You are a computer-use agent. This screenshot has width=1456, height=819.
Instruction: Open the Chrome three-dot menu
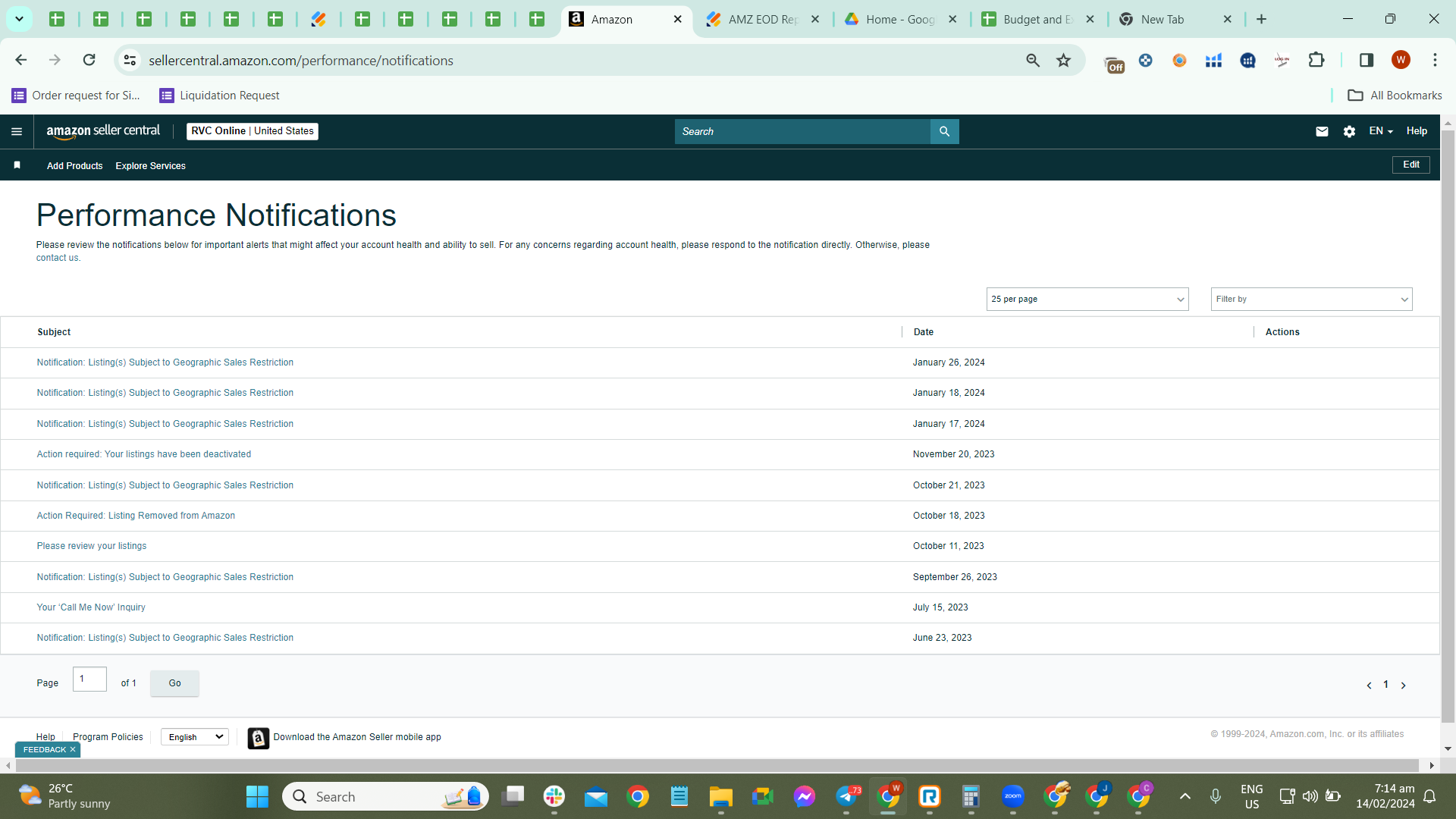point(1435,60)
